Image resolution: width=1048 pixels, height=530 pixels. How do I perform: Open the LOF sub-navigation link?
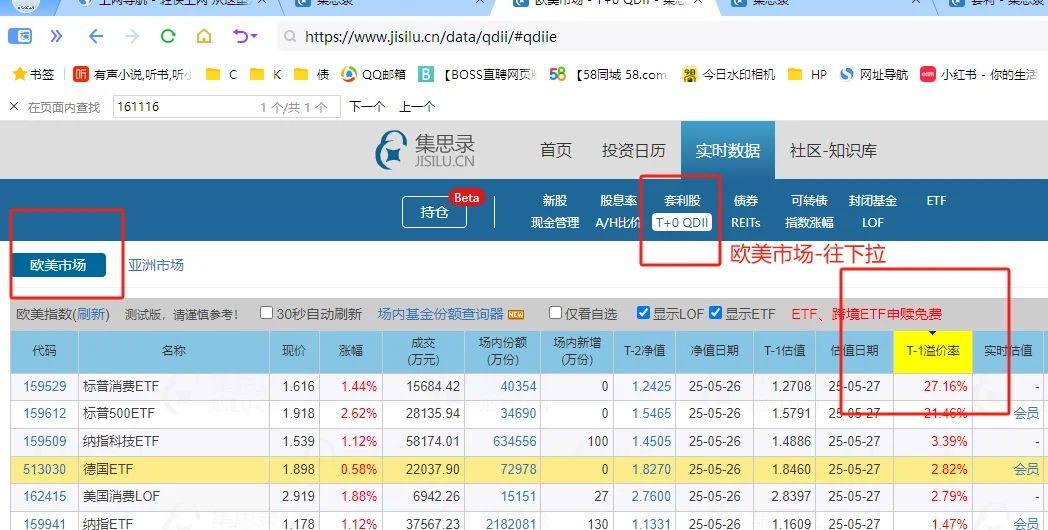coord(872,223)
